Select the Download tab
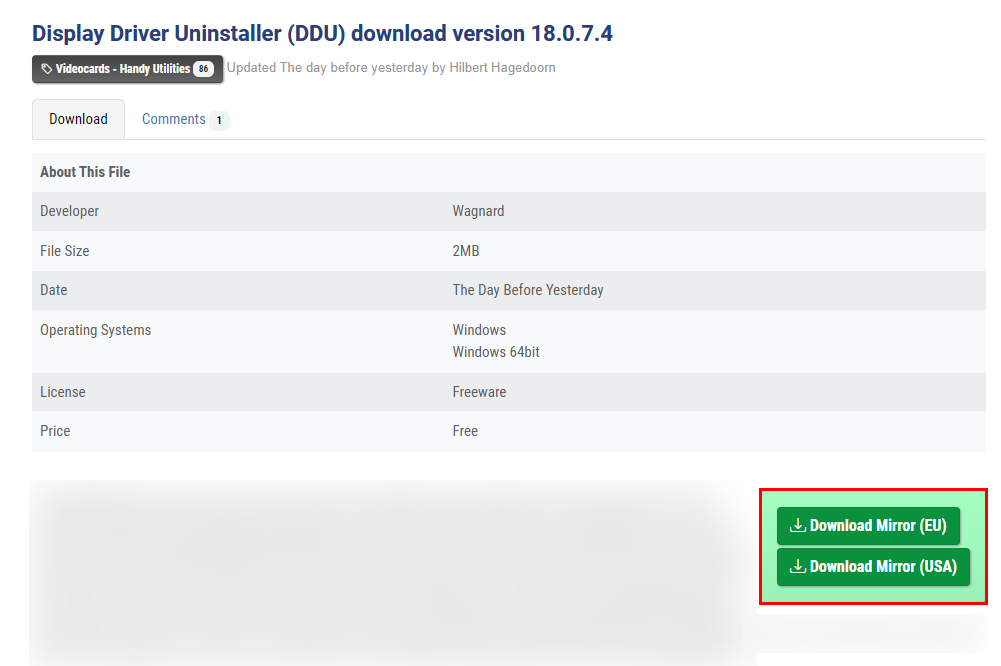This screenshot has width=1001, height=666. [x=79, y=119]
